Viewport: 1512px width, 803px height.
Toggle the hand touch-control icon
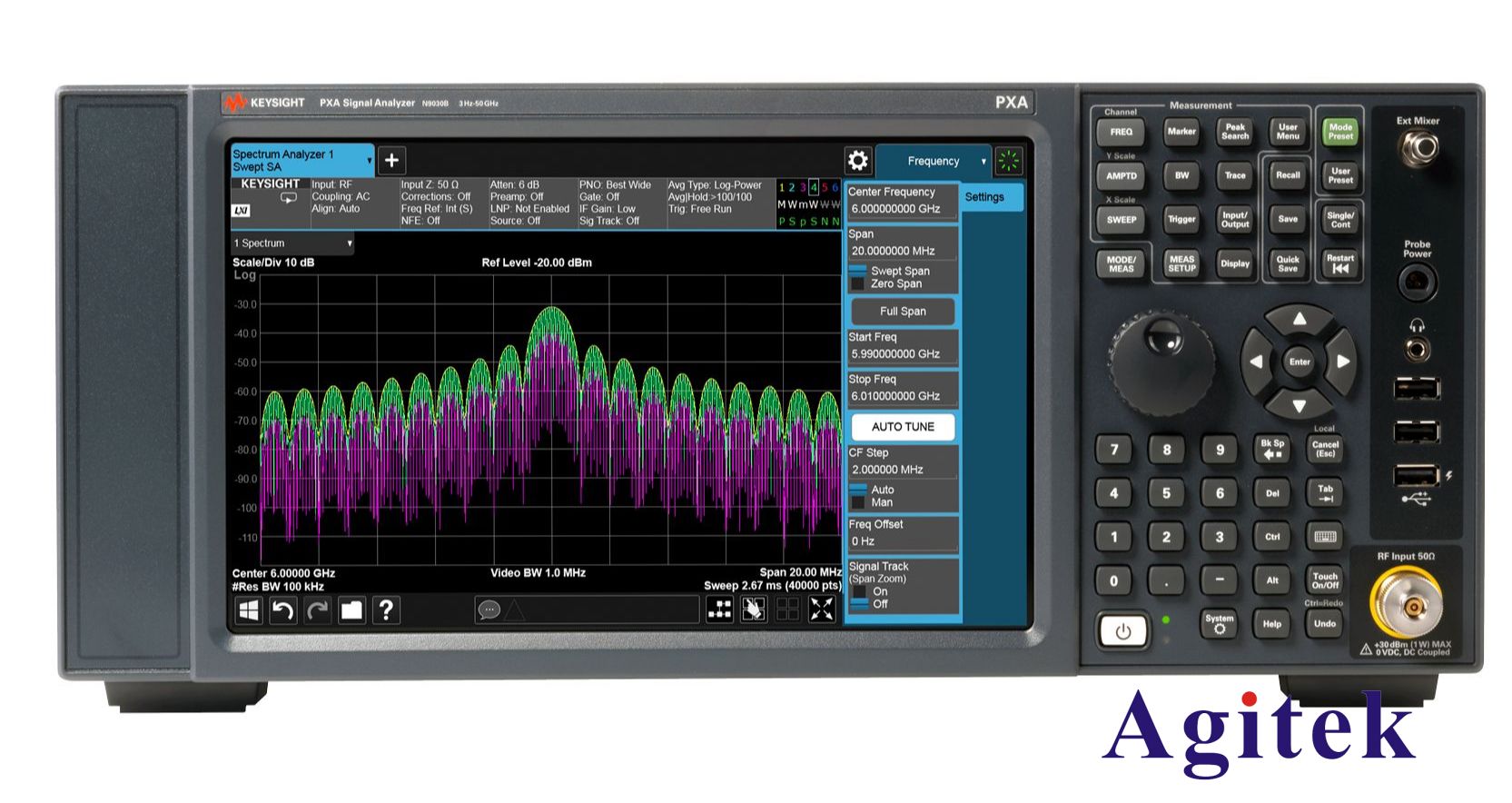tap(753, 610)
